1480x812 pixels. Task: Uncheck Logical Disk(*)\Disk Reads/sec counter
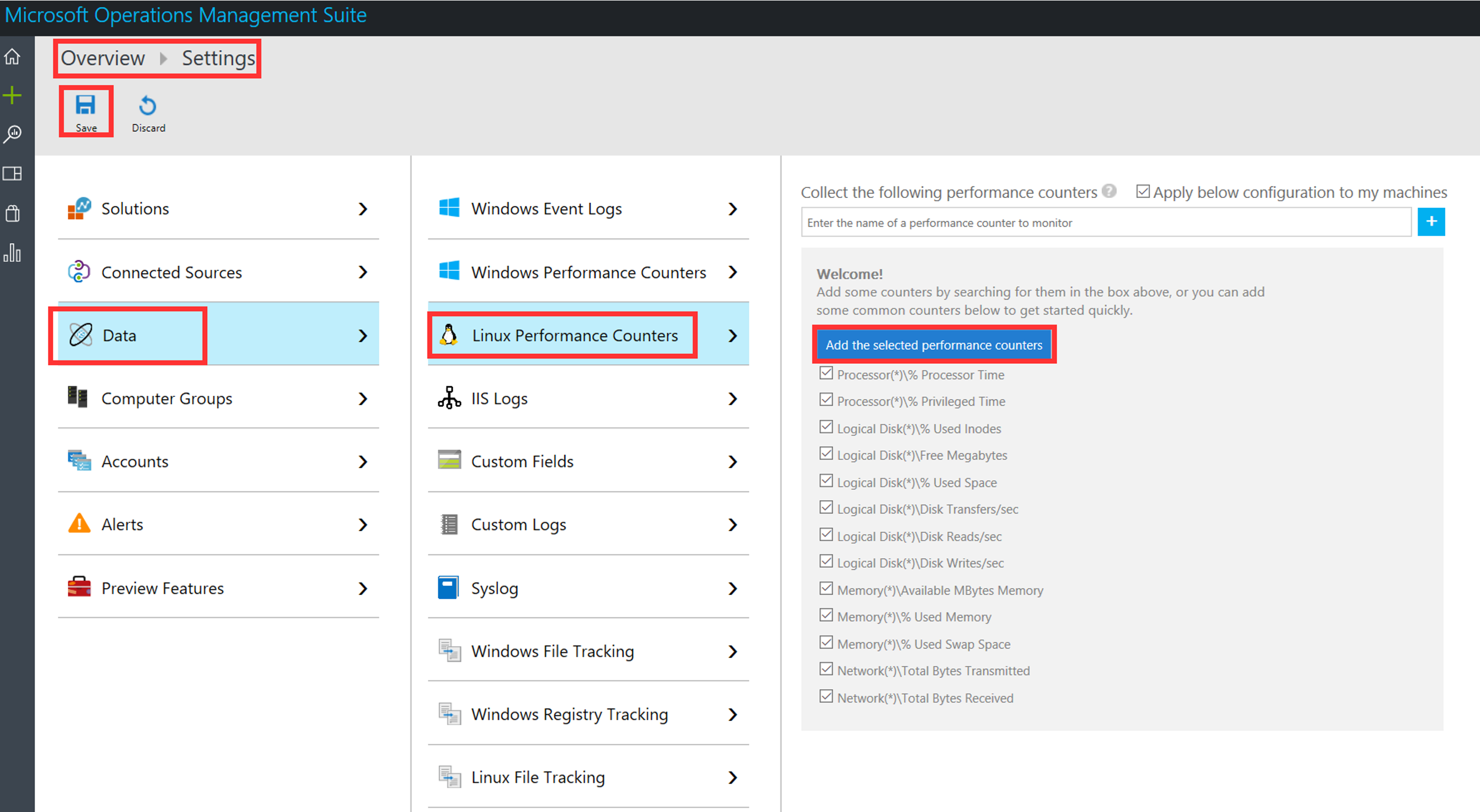(826, 535)
